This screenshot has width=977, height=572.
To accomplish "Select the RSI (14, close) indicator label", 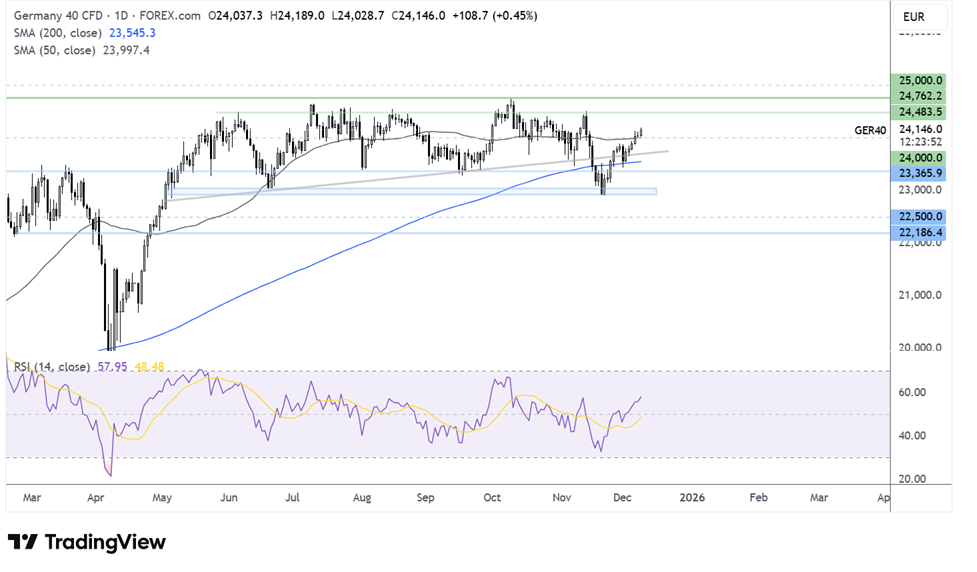I will pyautogui.click(x=50, y=367).
